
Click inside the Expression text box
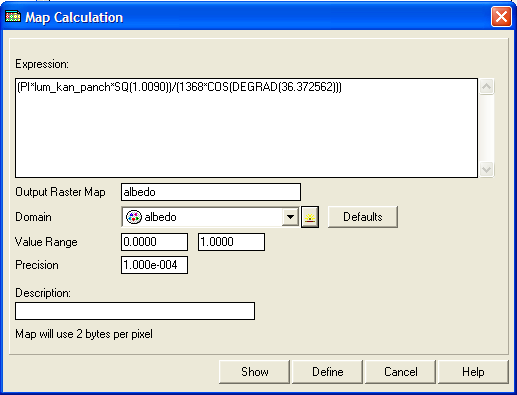click(x=246, y=128)
